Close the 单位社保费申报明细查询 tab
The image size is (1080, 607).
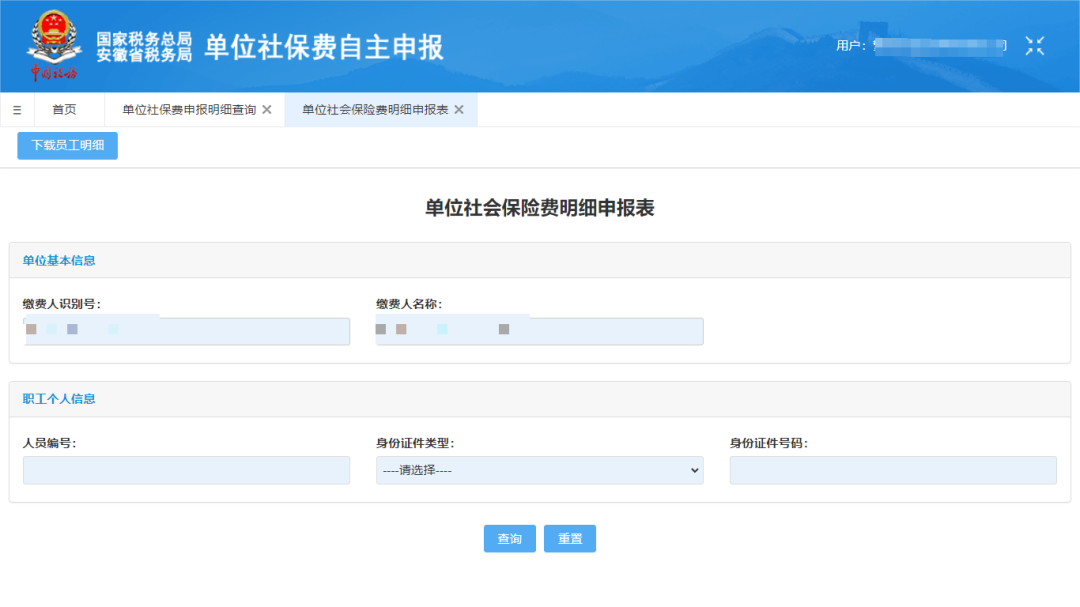(x=267, y=110)
